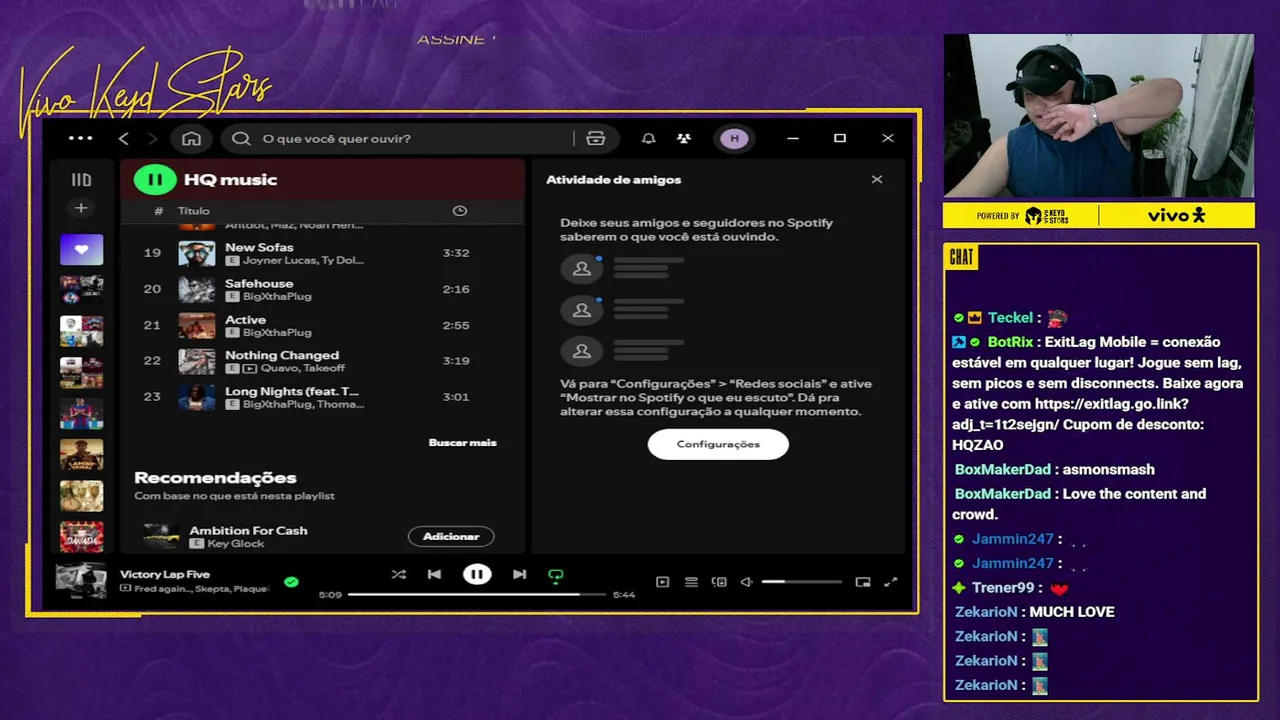Open the Spotify Home page

click(191, 138)
